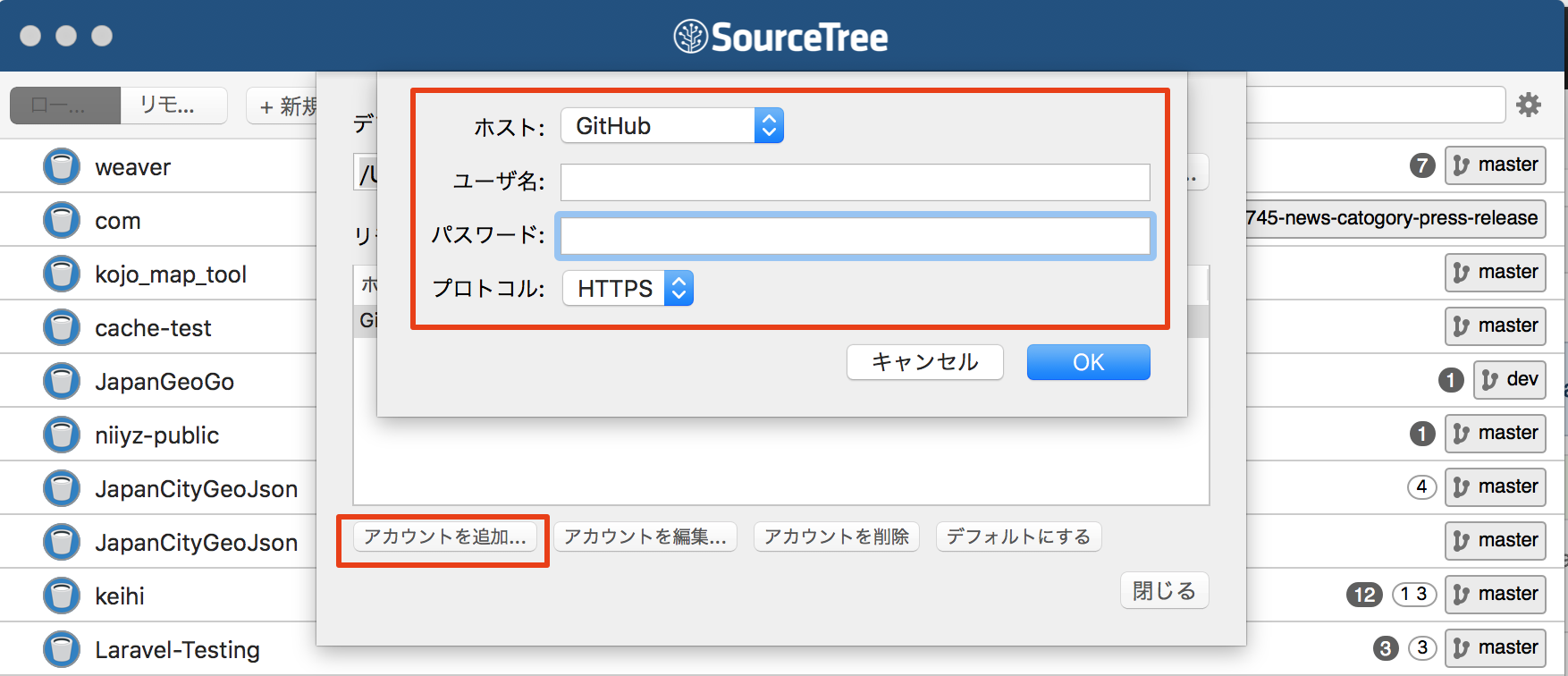Click アカウントを追加... button
Viewport: 1568px width, 676px height.
[x=445, y=537]
